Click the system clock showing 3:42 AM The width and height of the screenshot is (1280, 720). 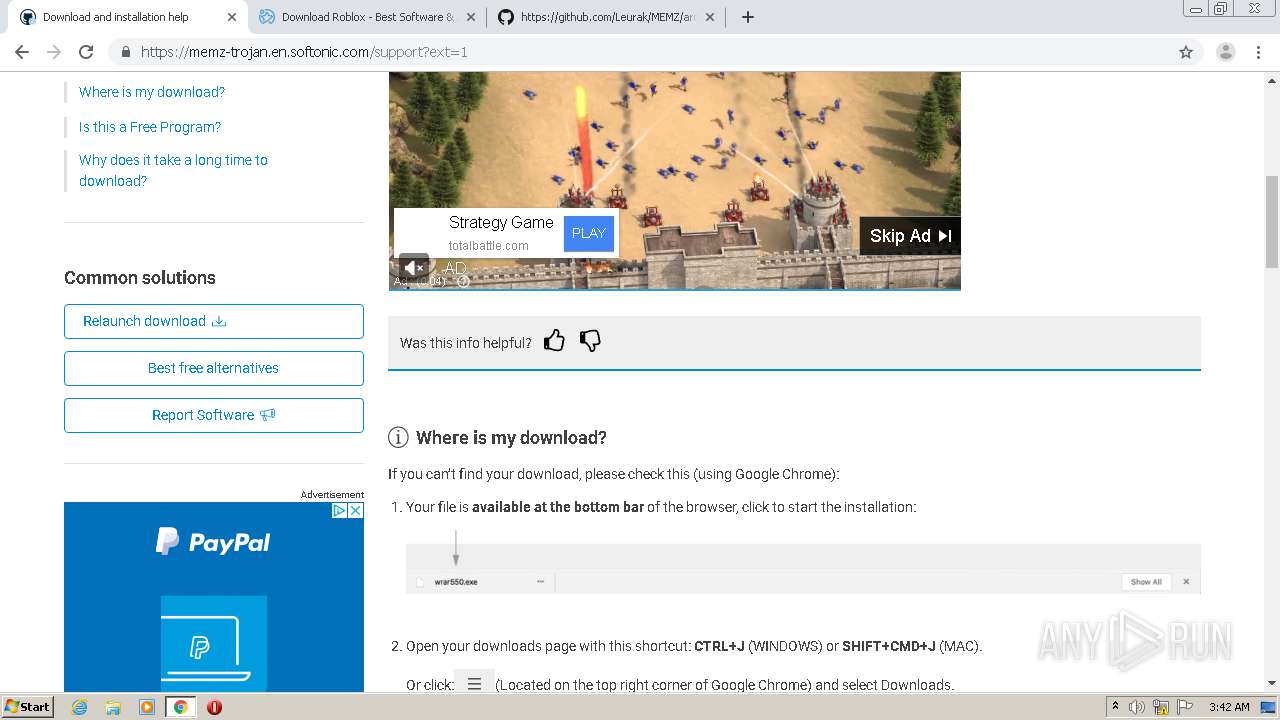[x=1229, y=707]
